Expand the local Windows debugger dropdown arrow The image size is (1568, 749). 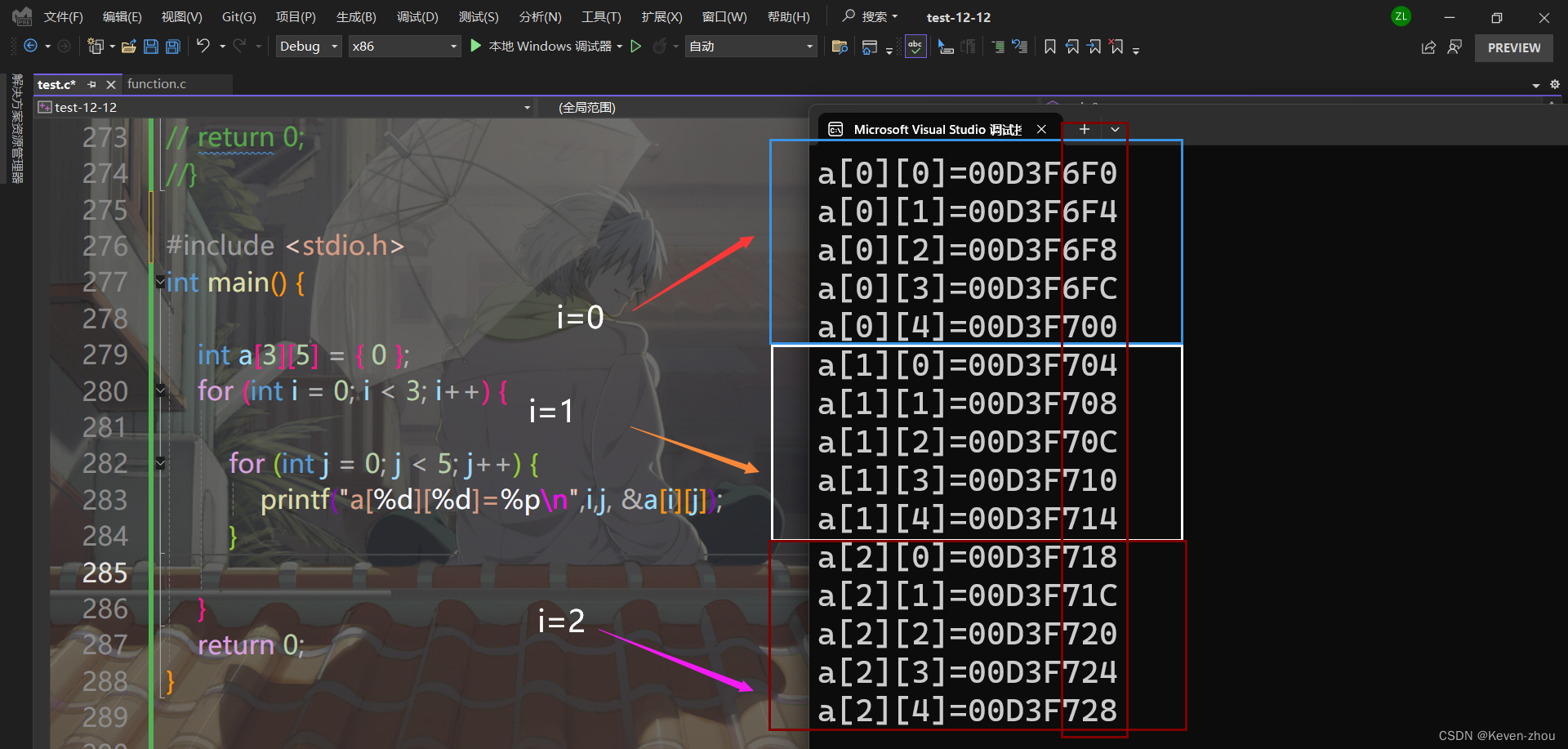620,47
